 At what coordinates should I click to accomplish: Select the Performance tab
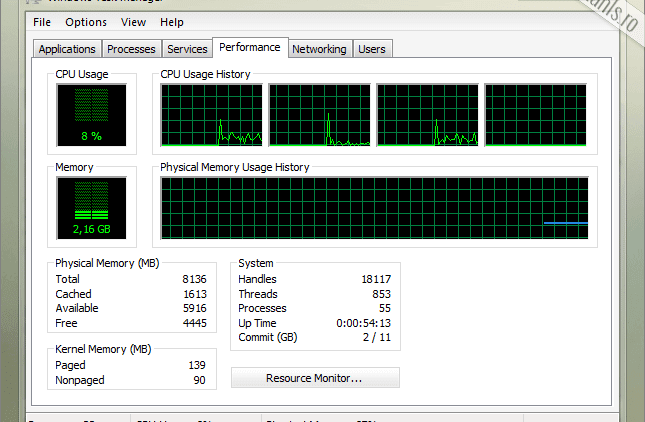[x=250, y=47]
